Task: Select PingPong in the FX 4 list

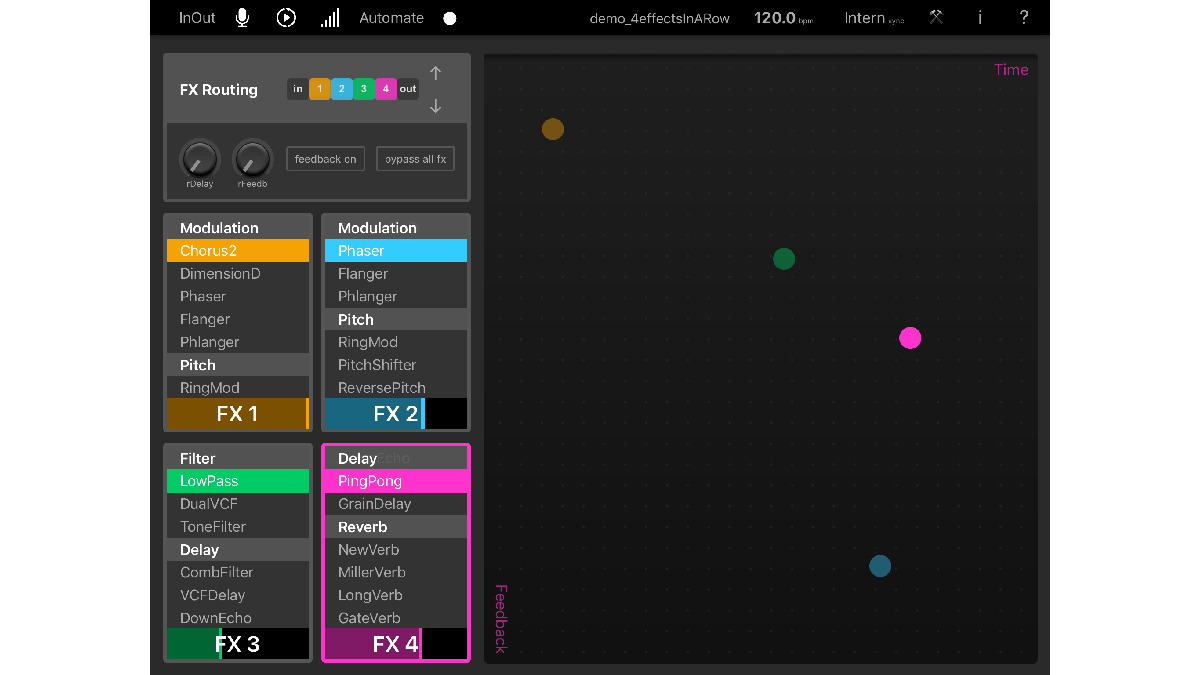Action: pos(396,481)
